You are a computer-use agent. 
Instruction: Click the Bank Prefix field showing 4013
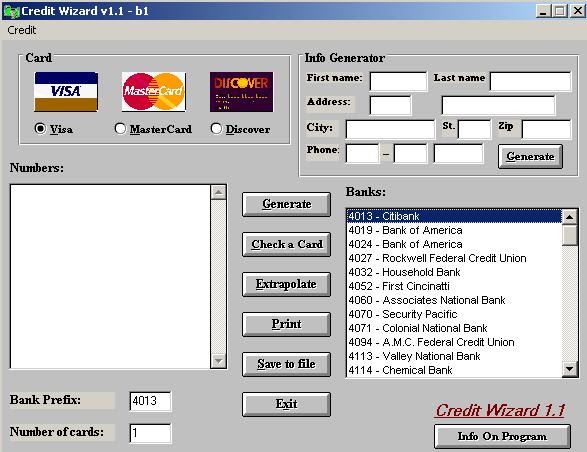coord(150,401)
